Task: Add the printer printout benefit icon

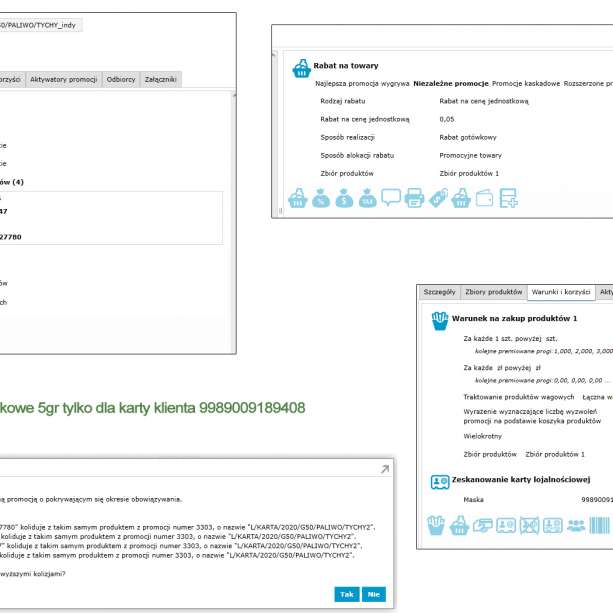Action: (414, 198)
